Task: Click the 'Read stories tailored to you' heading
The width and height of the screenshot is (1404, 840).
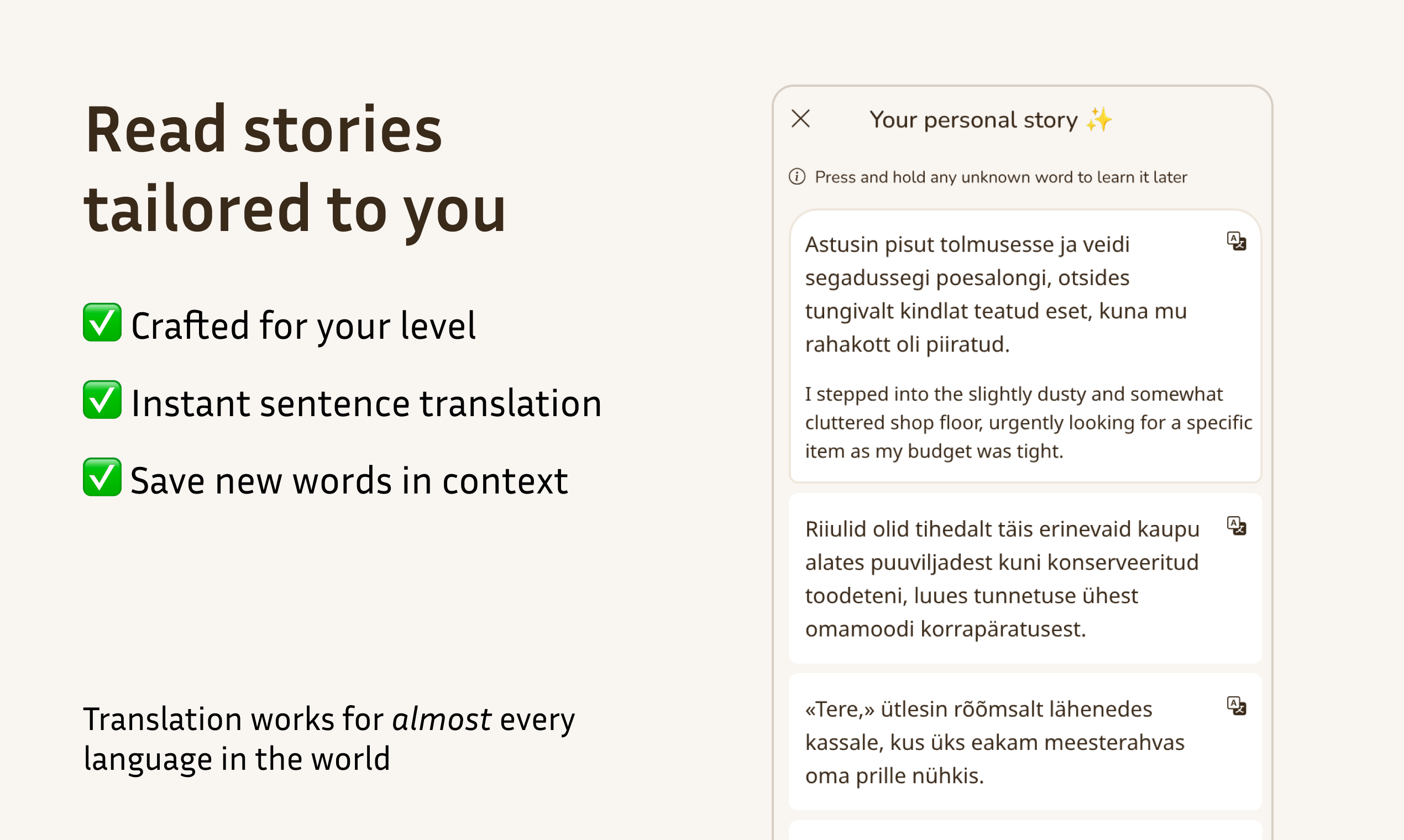Action: click(x=295, y=169)
